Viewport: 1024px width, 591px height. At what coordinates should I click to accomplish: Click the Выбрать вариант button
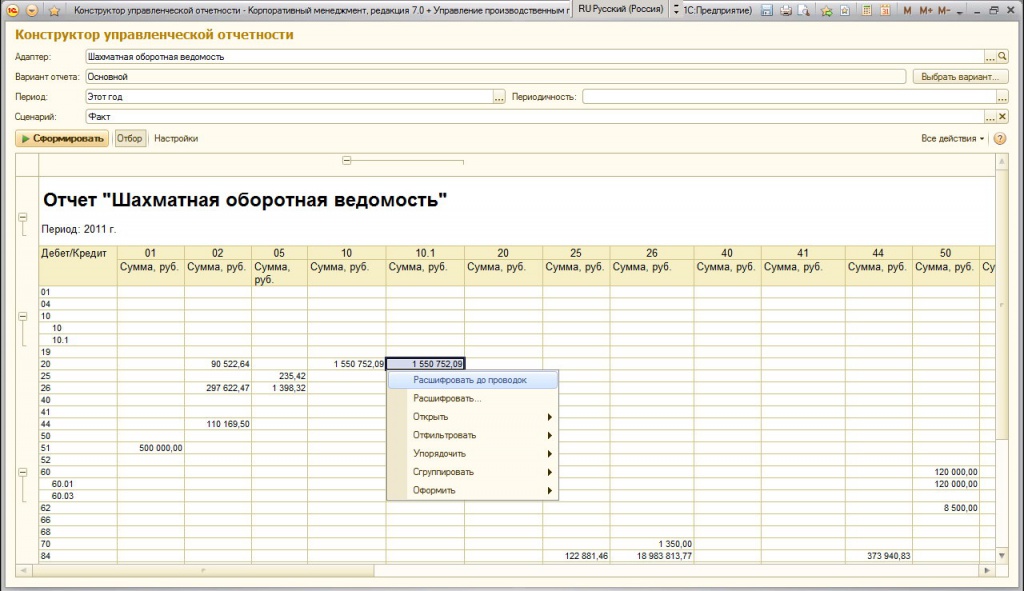[961, 76]
